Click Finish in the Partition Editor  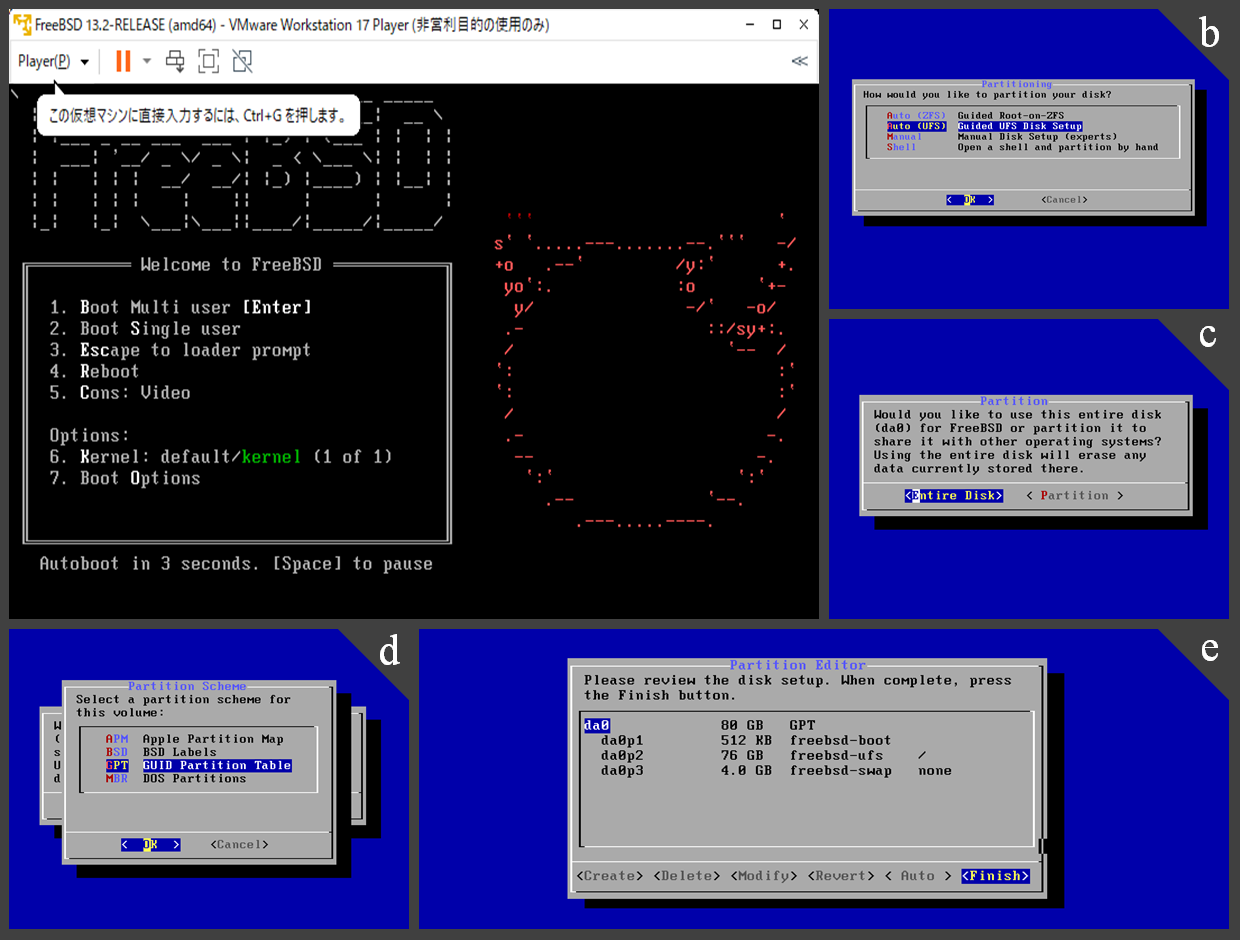point(995,876)
